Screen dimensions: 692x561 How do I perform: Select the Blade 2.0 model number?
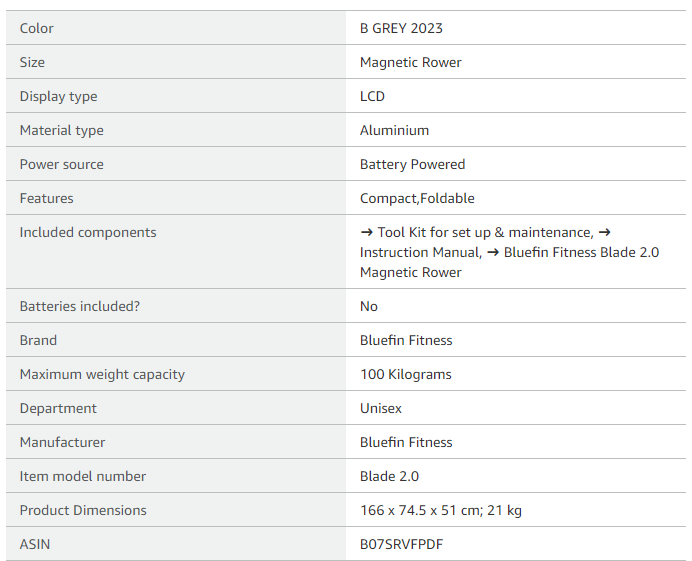click(x=389, y=476)
